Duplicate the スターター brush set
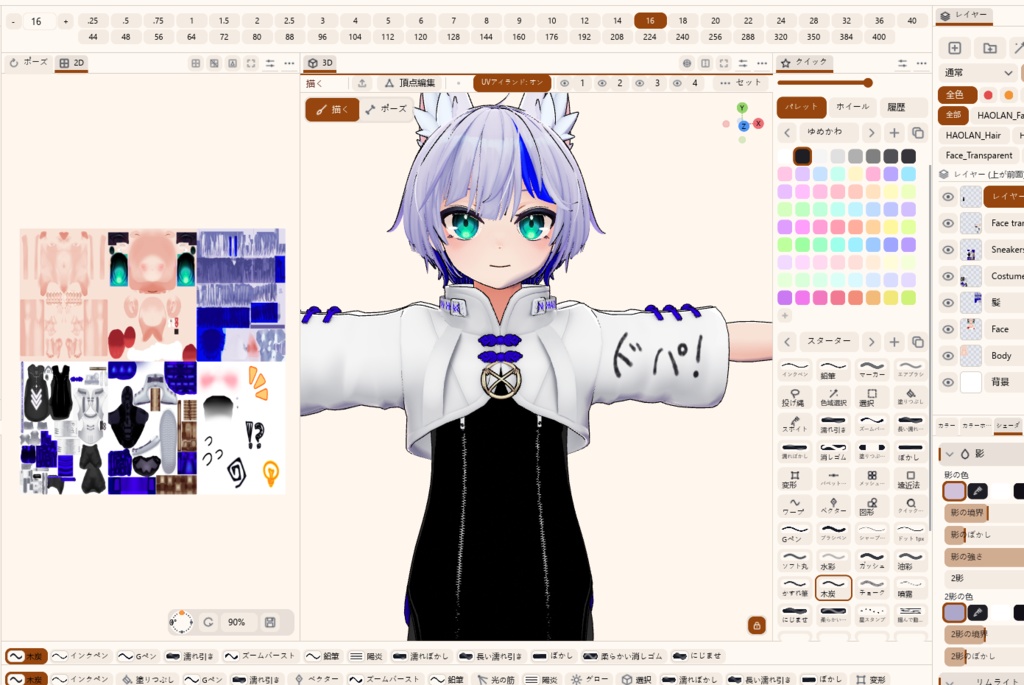 pos(918,342)
